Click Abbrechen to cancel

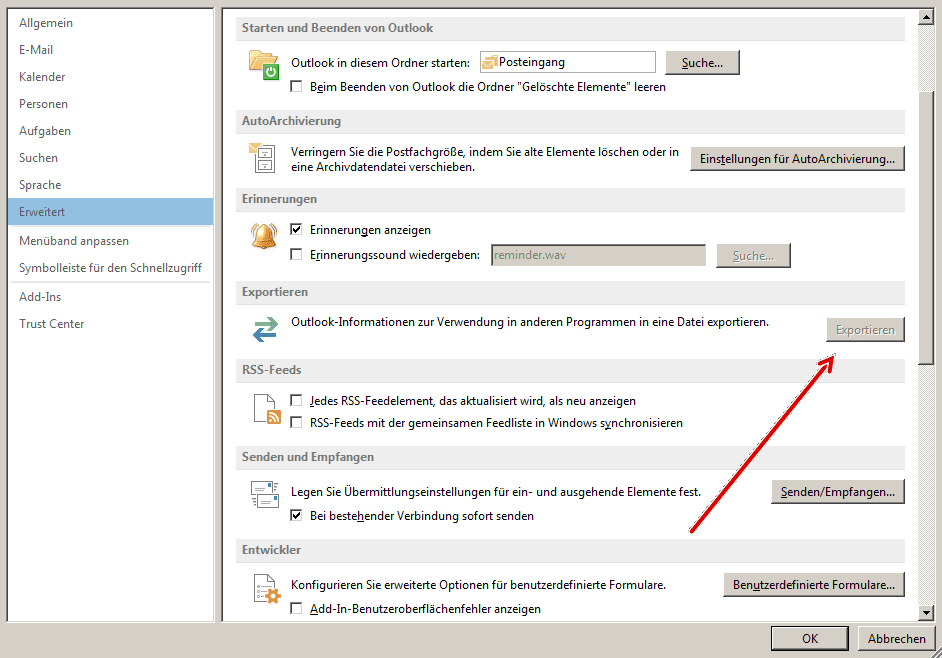pos(897,639)
